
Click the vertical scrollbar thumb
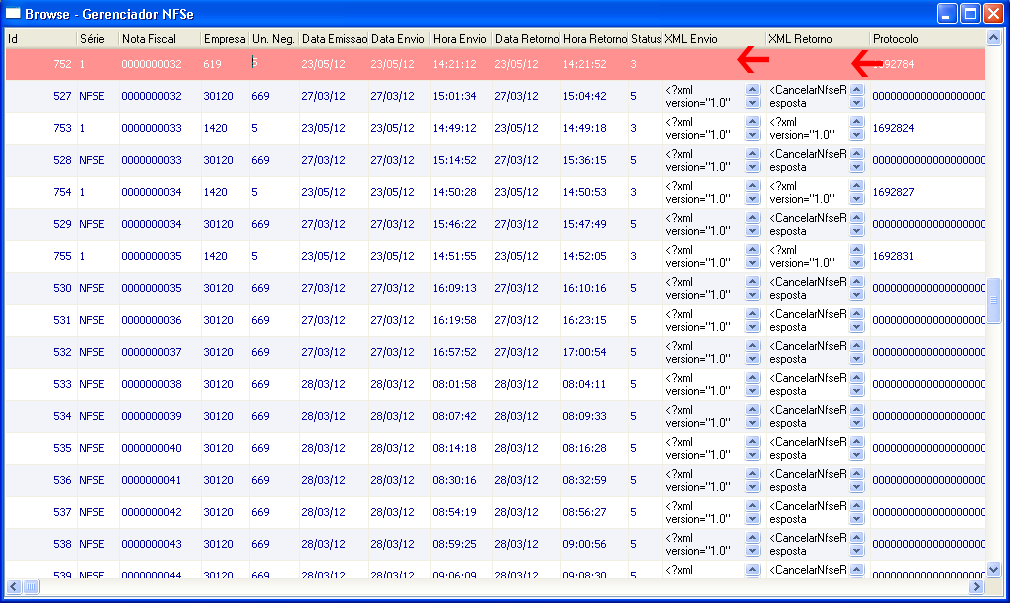coord(993,301)
